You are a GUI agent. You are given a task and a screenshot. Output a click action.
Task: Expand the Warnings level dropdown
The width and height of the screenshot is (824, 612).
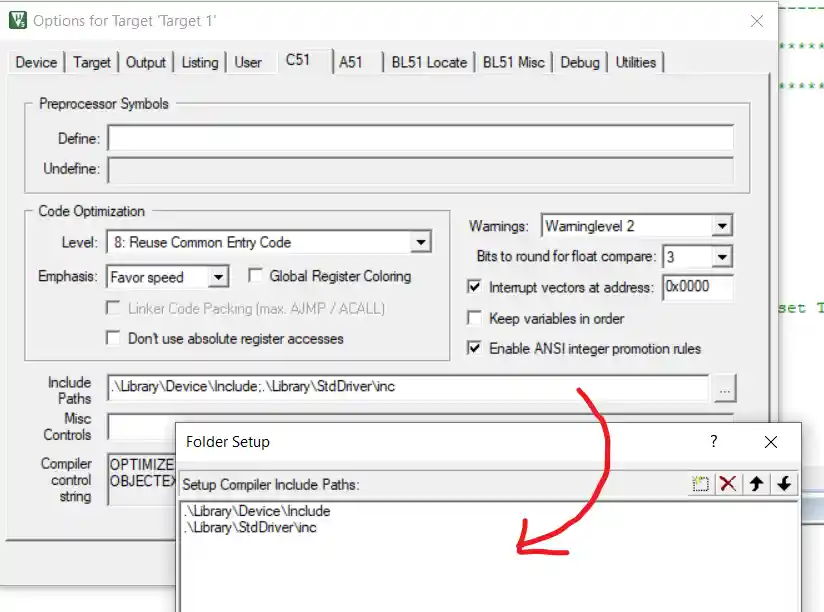coord(722,226)
